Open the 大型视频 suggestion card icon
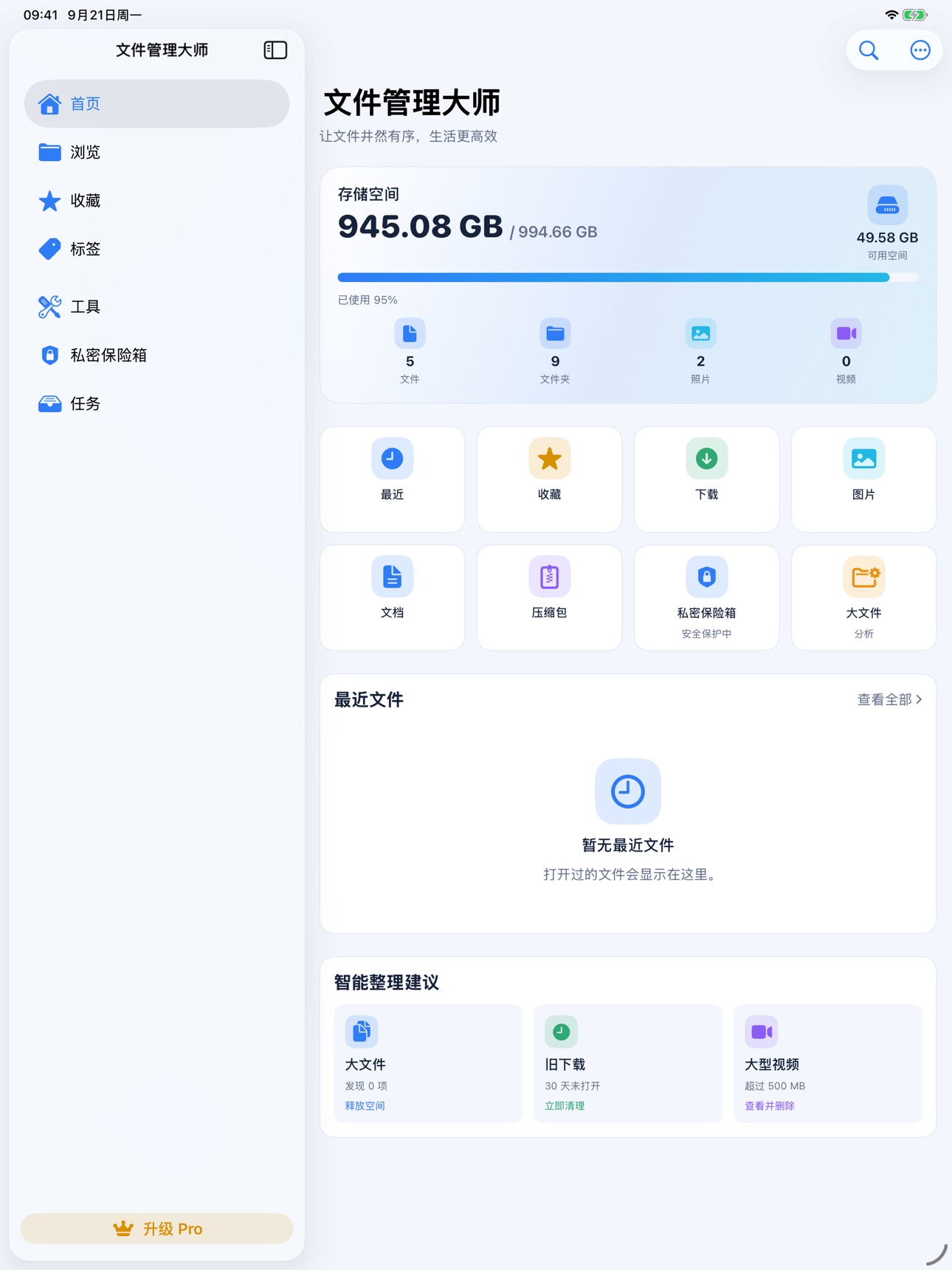 tap(762, 1032)
